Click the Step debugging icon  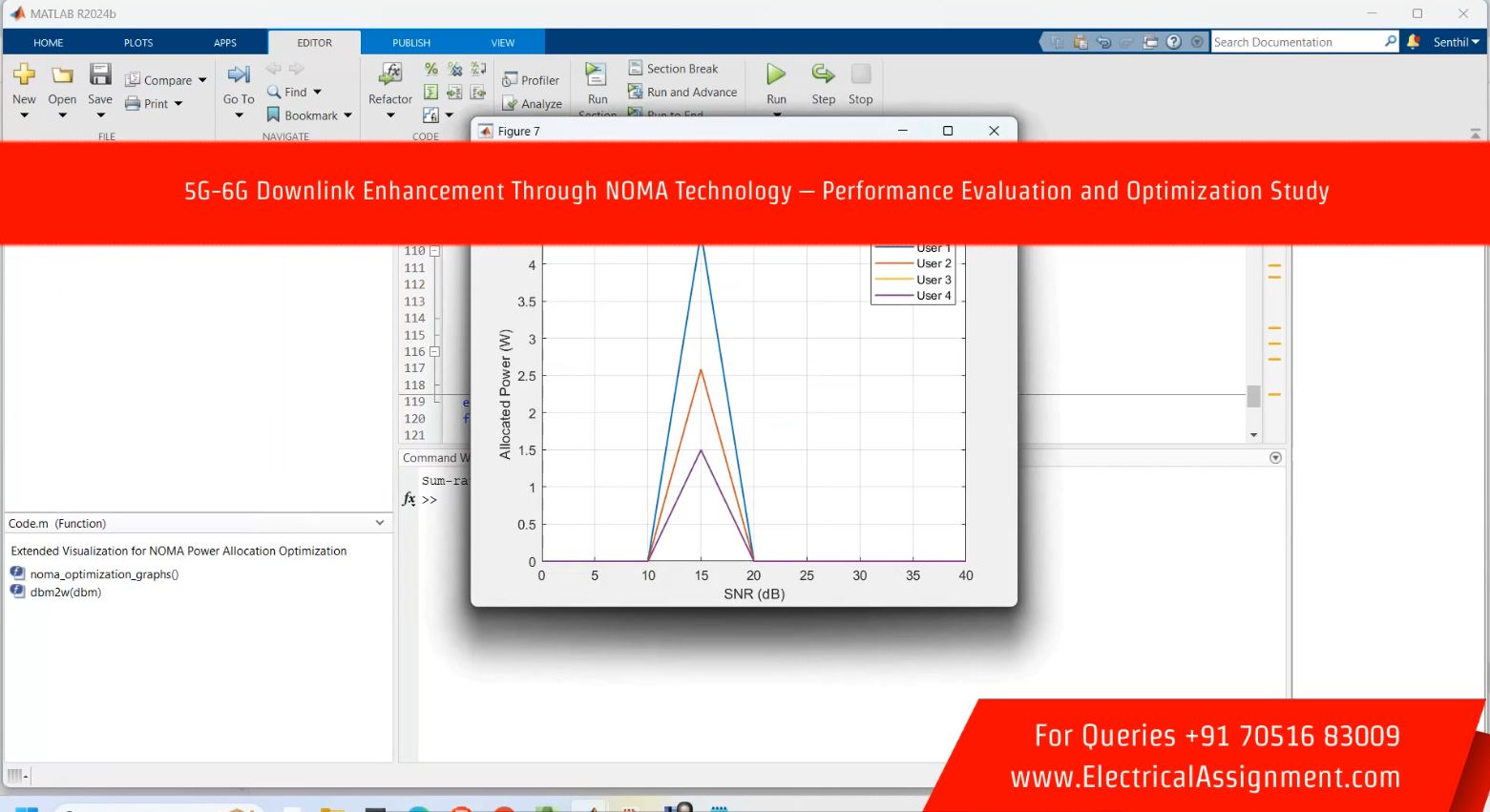[823, 74]
